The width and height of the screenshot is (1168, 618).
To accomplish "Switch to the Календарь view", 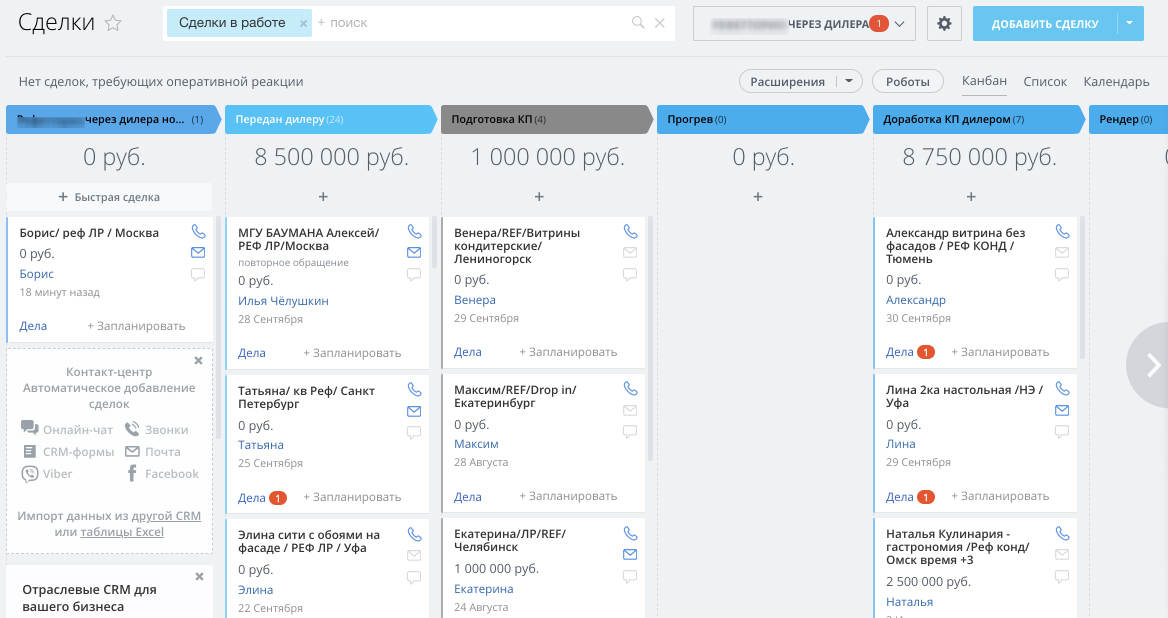I will click(x=1116, y=82).
